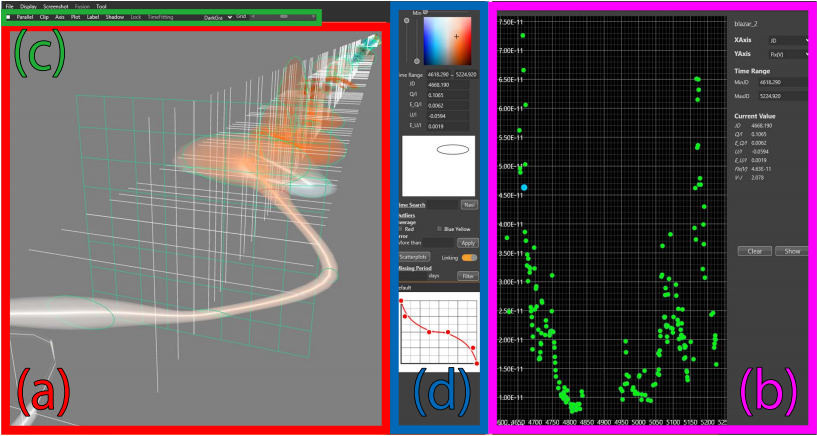Toggle the Shadow toolbar option
Image resolution: width=817 pixels, height=436 pixels.
[x=115, y=17]
